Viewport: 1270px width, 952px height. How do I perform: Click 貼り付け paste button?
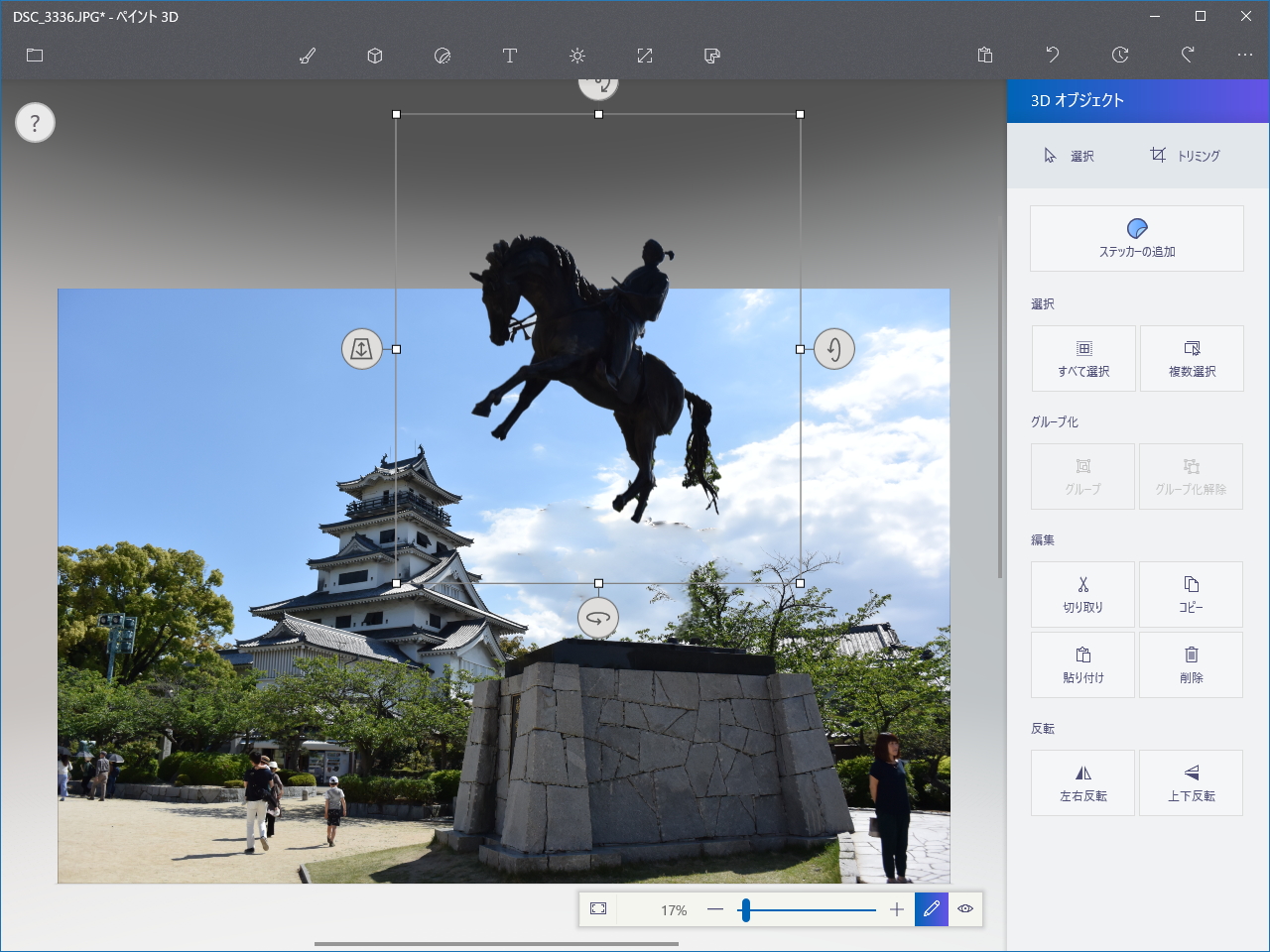pyautogui.click(x=1083, y=664)
